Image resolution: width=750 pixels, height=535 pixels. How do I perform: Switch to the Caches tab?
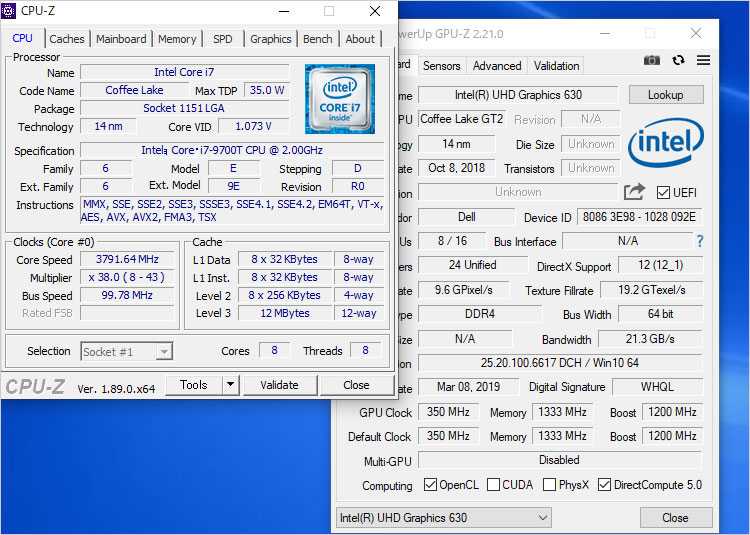(66, 39)
